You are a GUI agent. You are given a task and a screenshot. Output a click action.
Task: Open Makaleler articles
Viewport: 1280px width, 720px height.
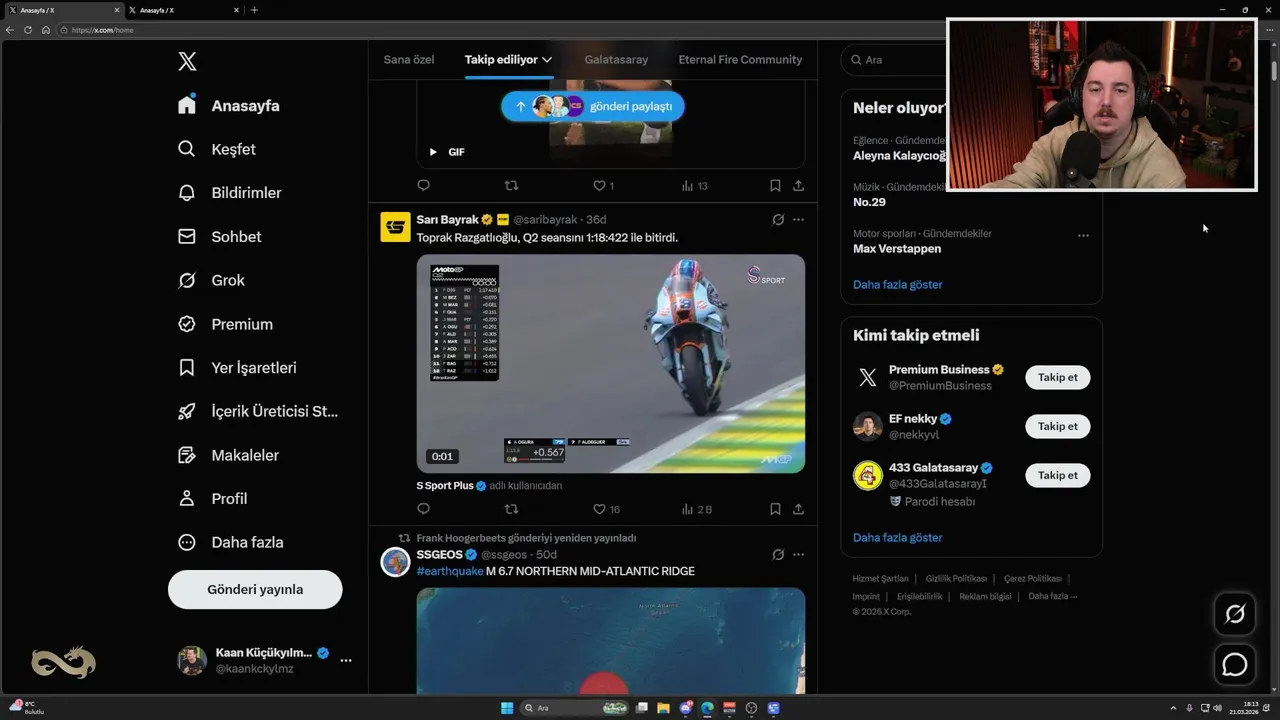[228, 455]
